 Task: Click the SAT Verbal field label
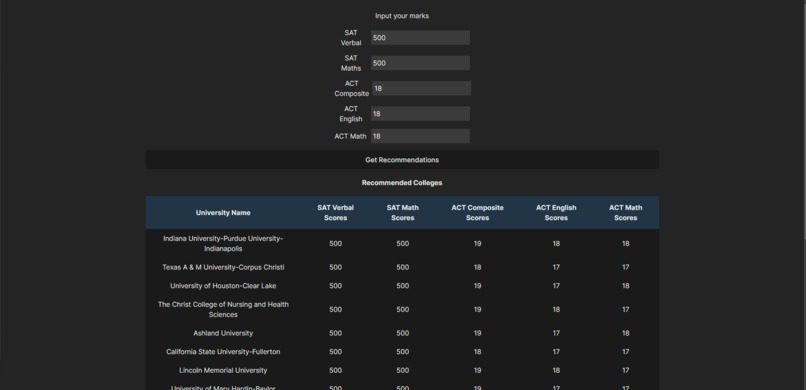pos(351,38)
